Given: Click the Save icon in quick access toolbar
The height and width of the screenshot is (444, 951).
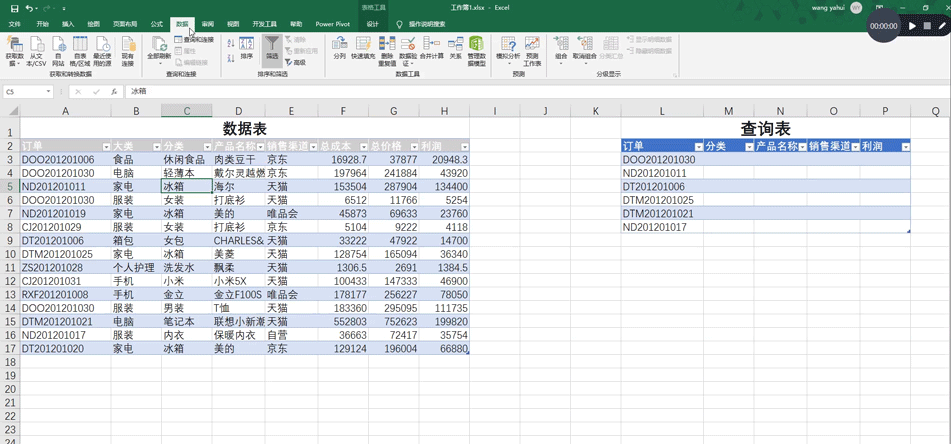Looking at the screenshot, I should [x=15, y=8].
